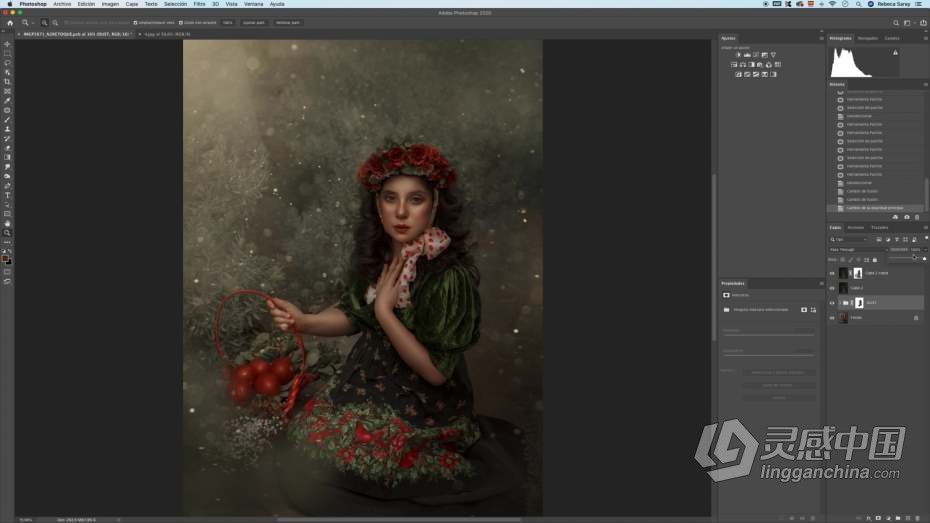The height and width of the screenshot is (523, 930).
Task: Open the Filtro menu
Action: [x=199, y=4]
